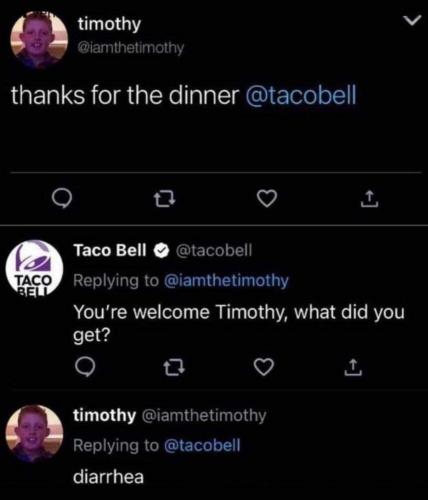The image size is (428, 500).
Task: Like timothy's original dinner tweet
Action: pyautogui.click(x=267, y=199)
